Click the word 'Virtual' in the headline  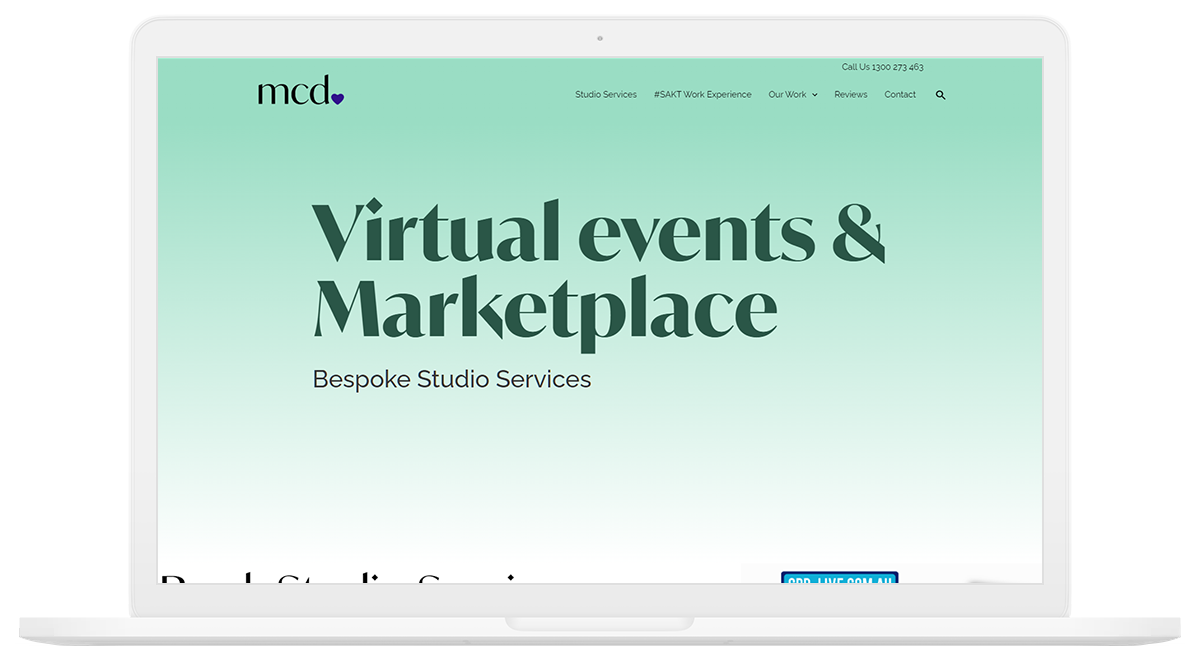point(435,231)
